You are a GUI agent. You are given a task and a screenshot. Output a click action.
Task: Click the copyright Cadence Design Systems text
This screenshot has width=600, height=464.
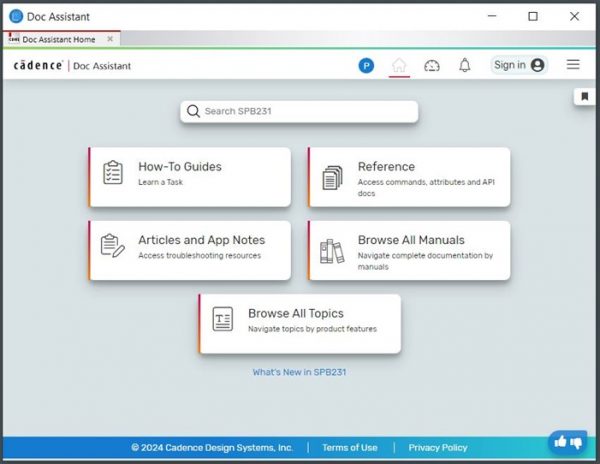[x=212, y=448]
